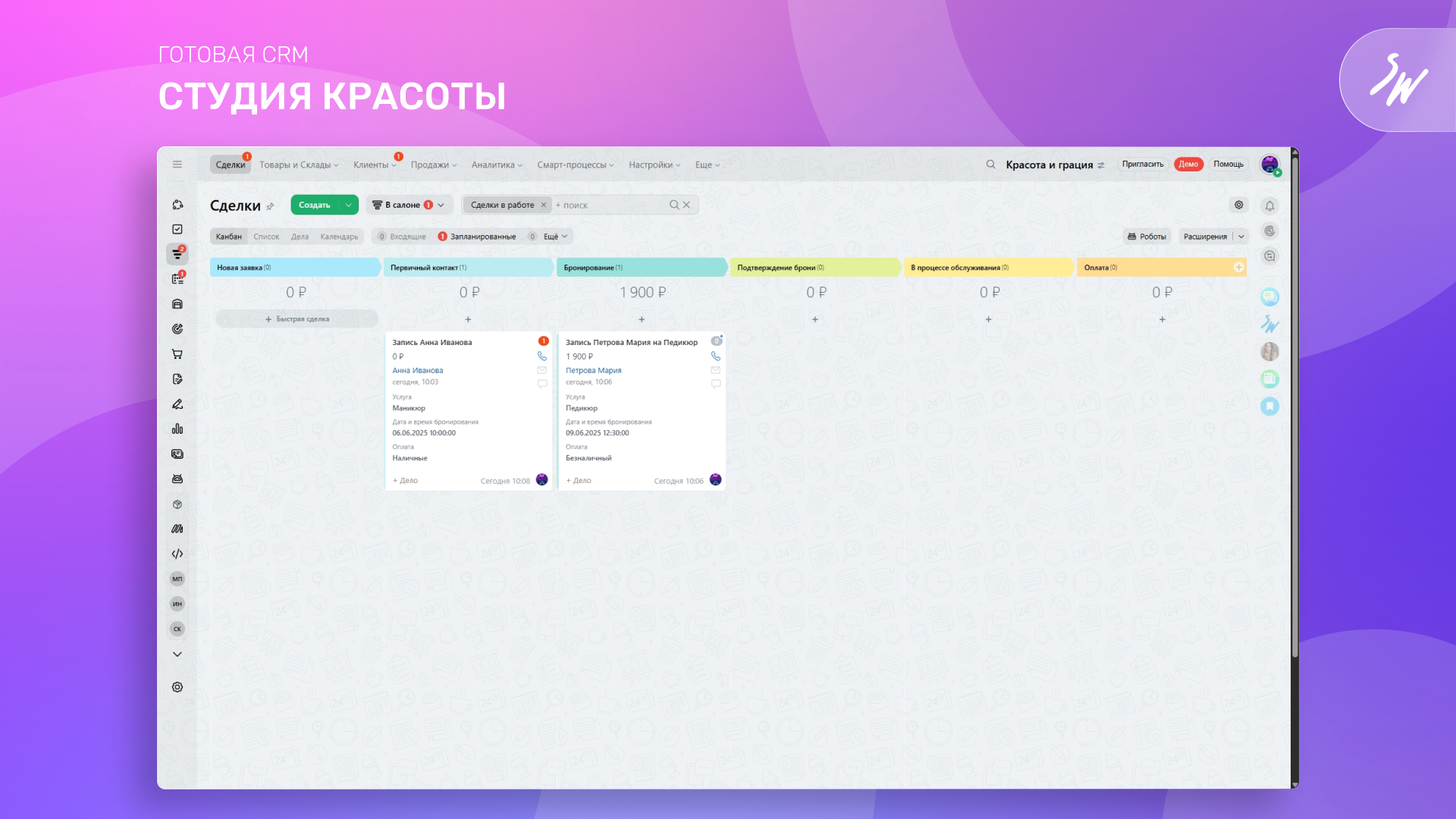1456x819 pixels.
Task: Click the shopping cart sidebar icon
Action: click(x=177, y=354)
